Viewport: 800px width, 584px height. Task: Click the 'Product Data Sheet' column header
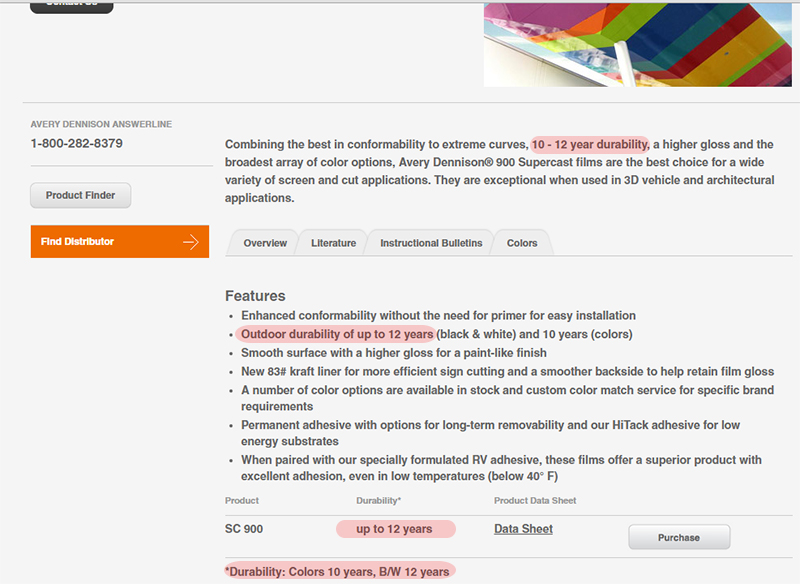point(535,500)
